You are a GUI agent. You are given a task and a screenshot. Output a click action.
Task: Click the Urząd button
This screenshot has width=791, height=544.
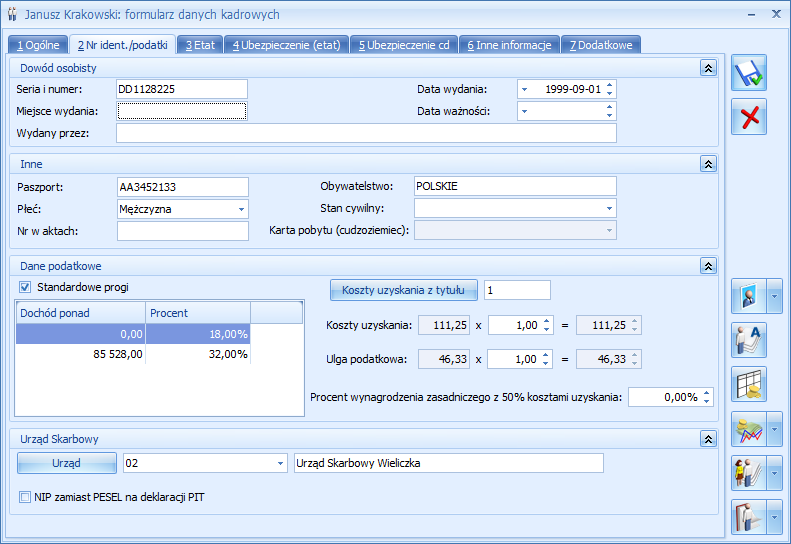(x=67, y=463)
